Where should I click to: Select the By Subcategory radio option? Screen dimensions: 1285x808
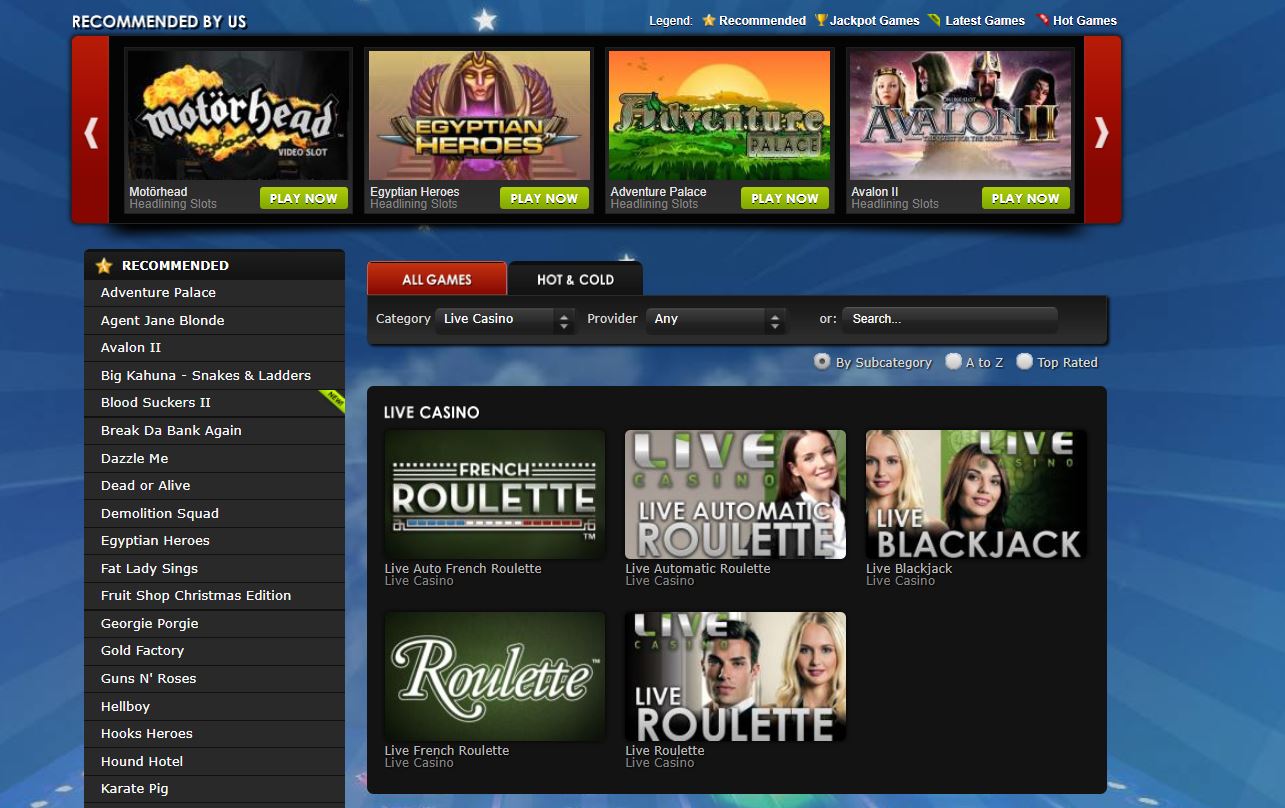click(822, 362)
